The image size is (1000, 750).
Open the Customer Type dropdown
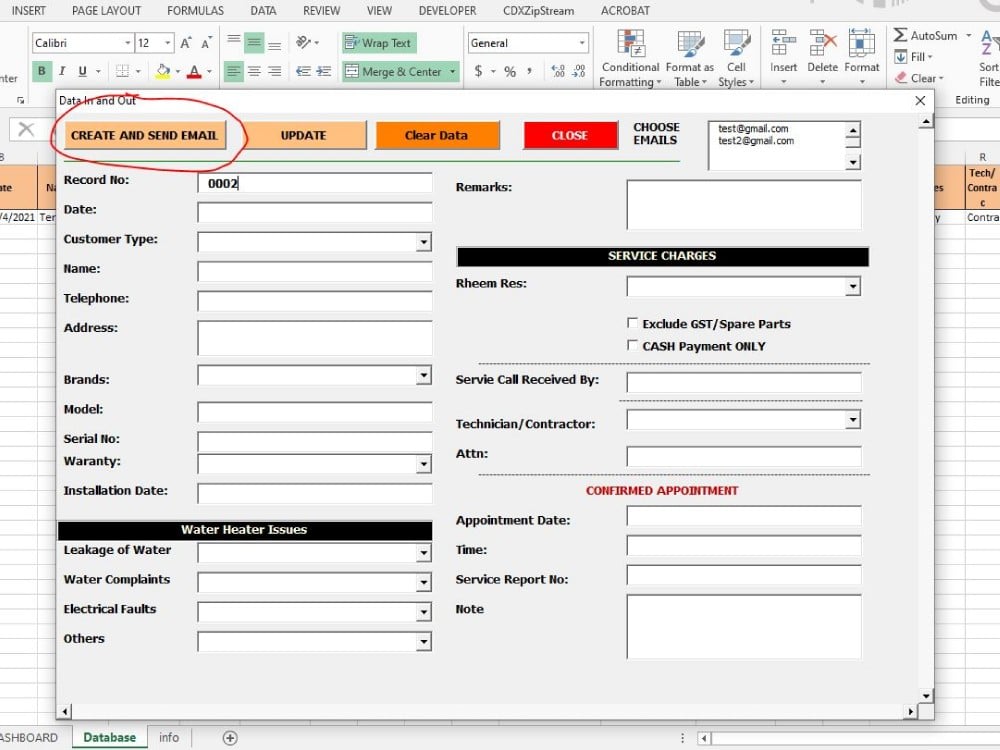424,241
